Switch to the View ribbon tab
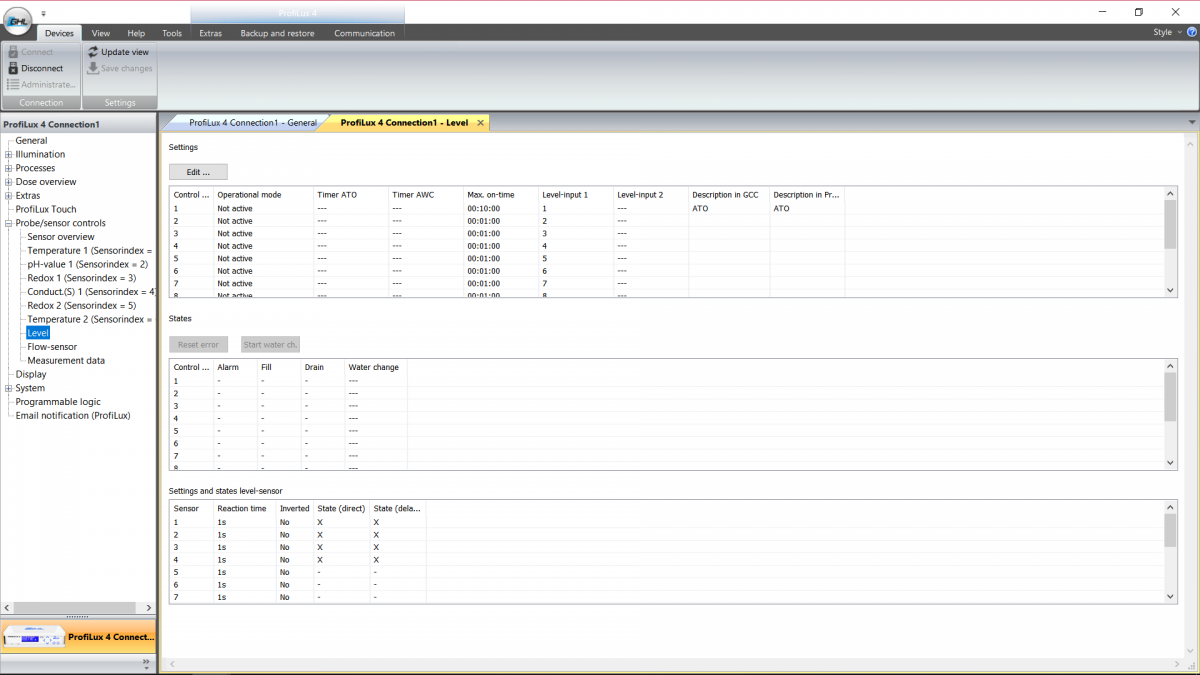Screen dimensions: 1200x675 (x=101, y=33)
